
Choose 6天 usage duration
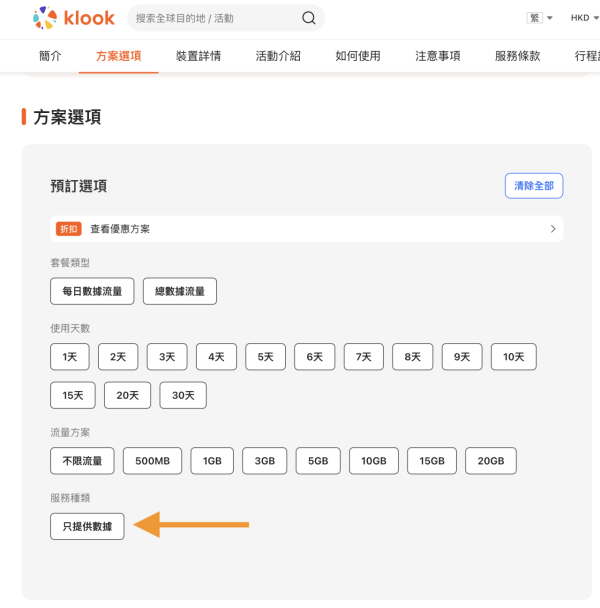(315, 357)
